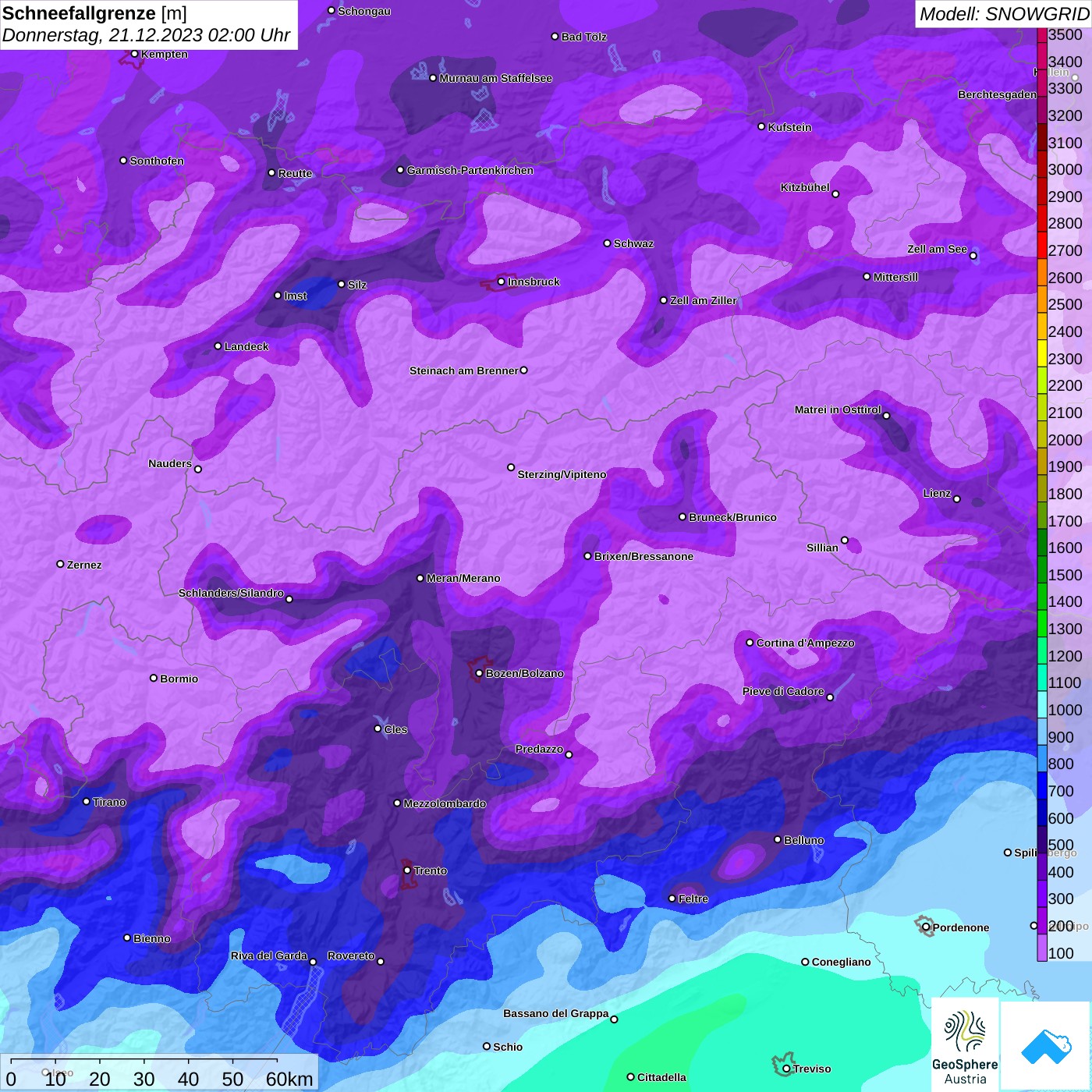Select the Bozen/Bolzano city marker
The image size is (1092, 1092).
(x=480, y=673)
